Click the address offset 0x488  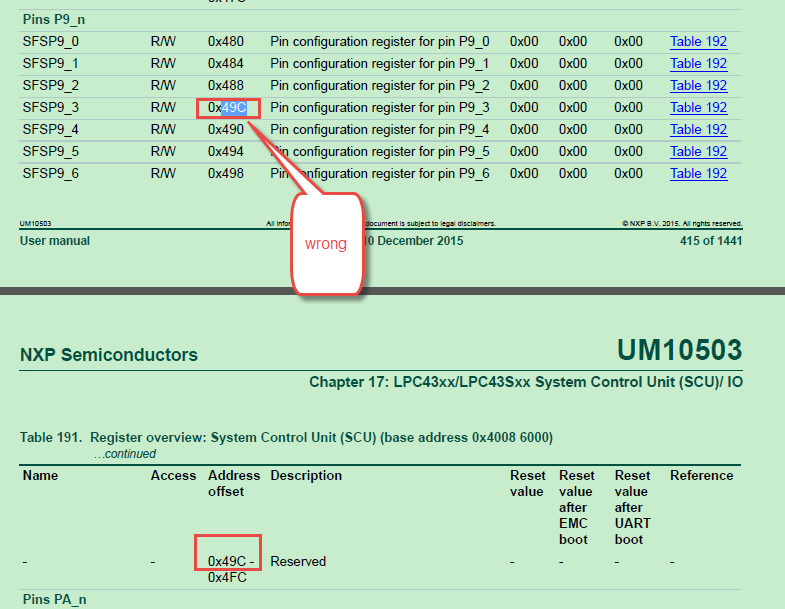(226, 86)
